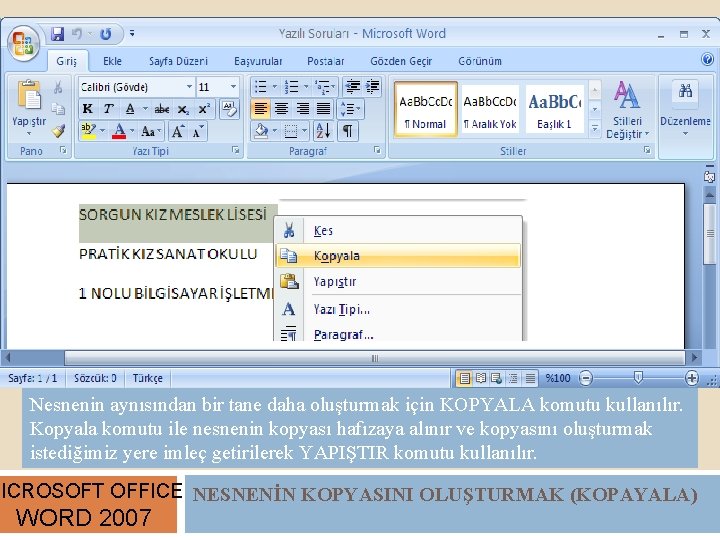Open the Yazı Tipi dialog launcher
720x540 pixels.
pyautogui.click(x=235, y=150)
